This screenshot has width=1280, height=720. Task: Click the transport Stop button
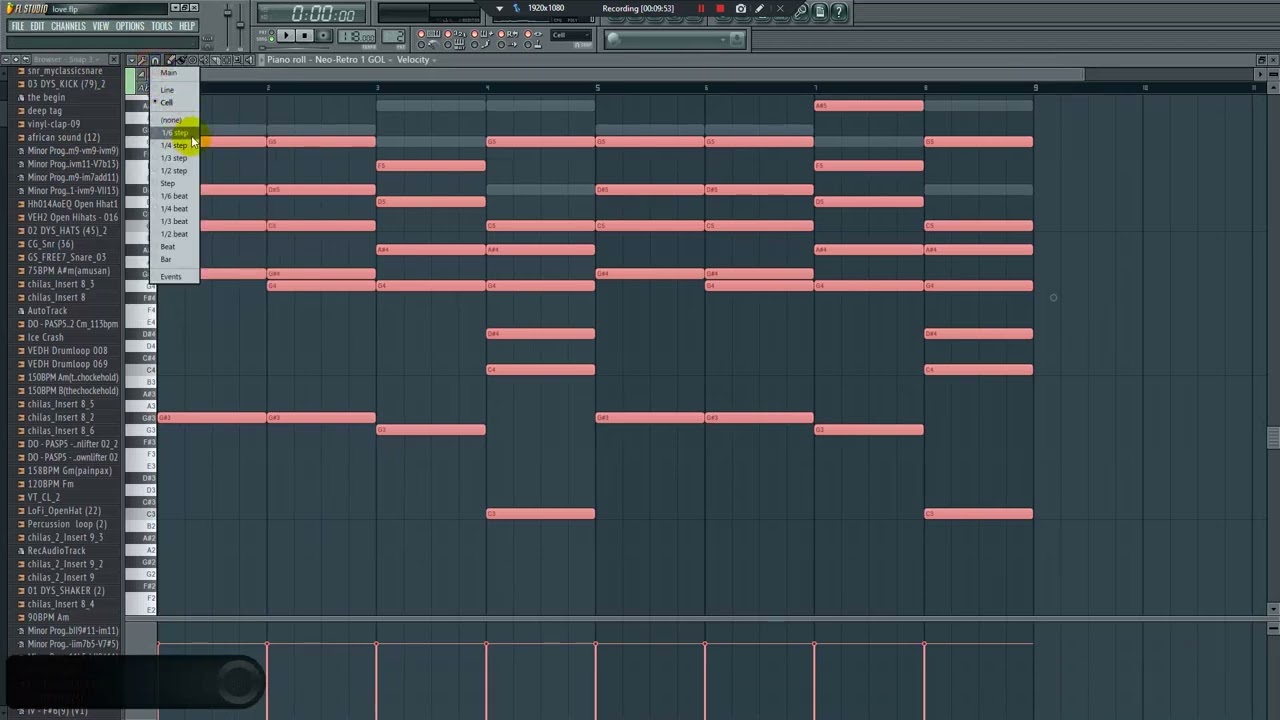coord(305,36)
